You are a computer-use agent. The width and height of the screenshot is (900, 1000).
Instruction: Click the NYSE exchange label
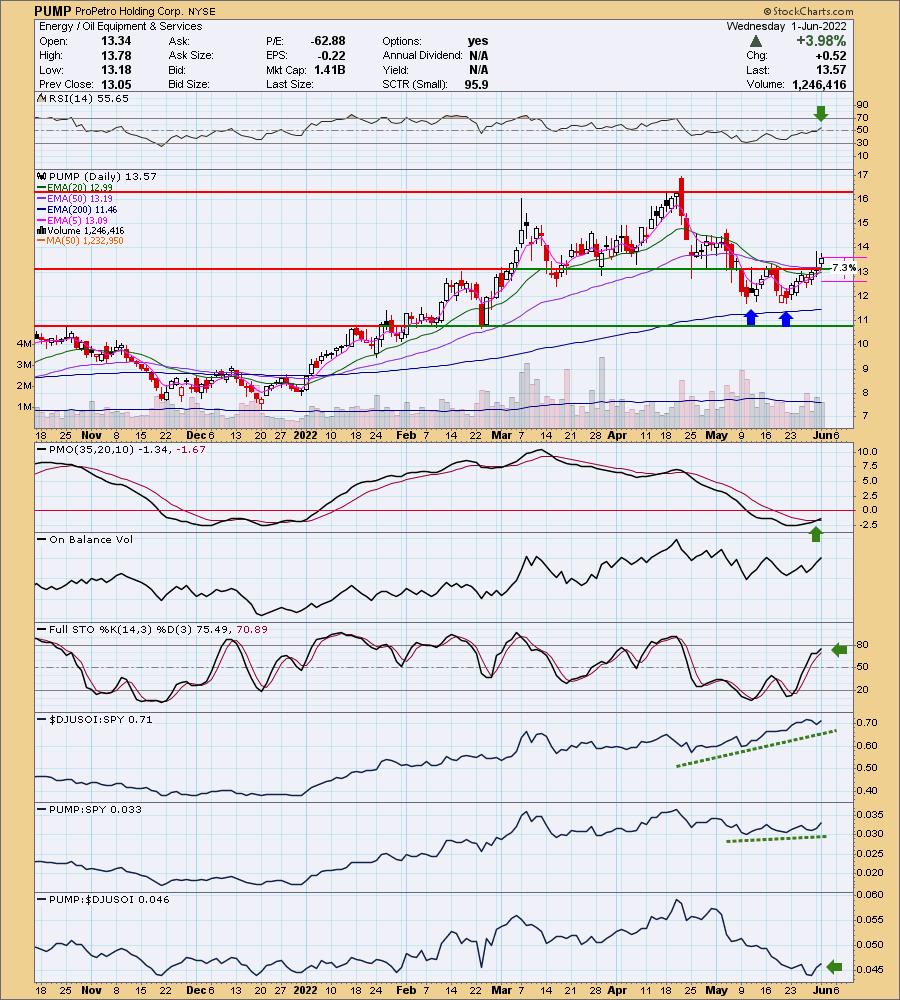tap(202, 12)
